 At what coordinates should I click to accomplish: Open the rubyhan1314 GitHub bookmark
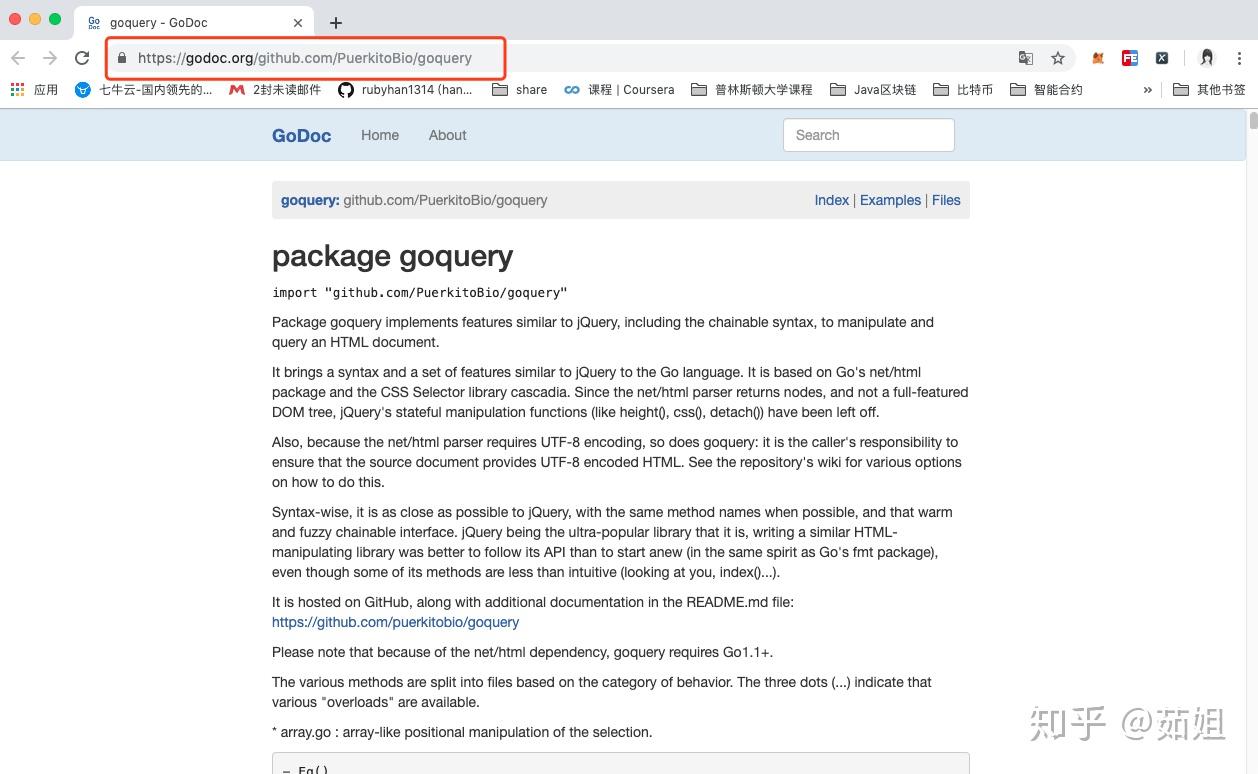(x=406, y=89)
